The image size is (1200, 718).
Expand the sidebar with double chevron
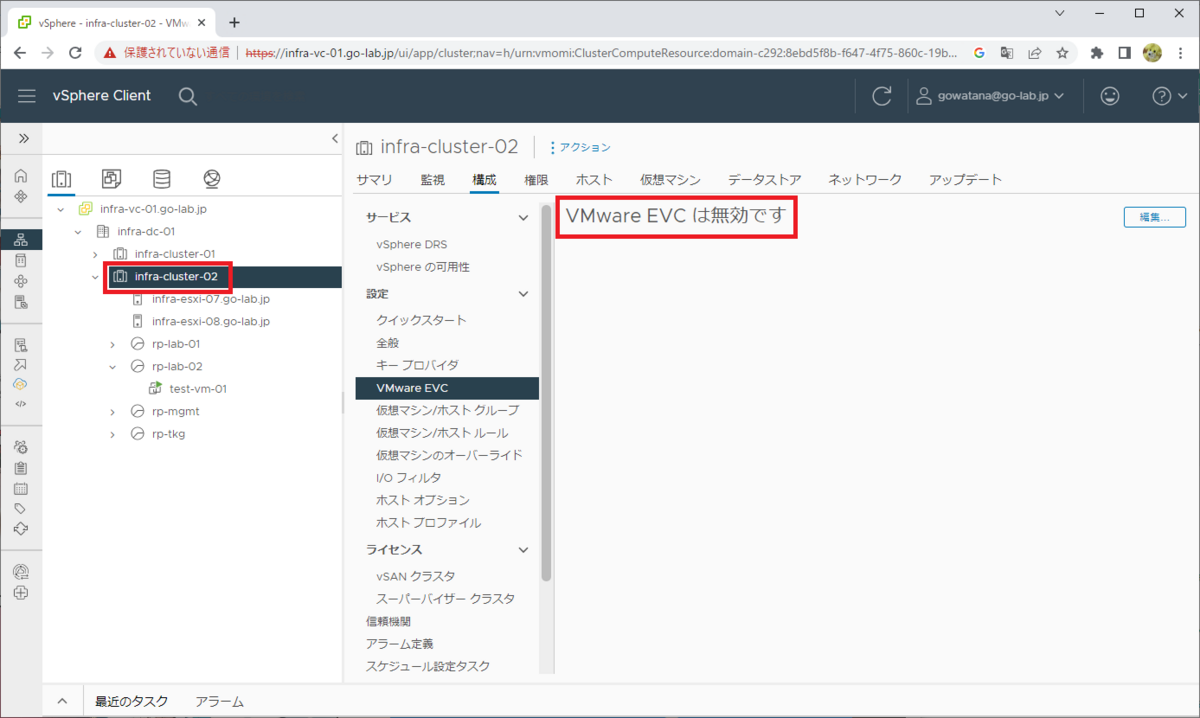tap(23, 138)
